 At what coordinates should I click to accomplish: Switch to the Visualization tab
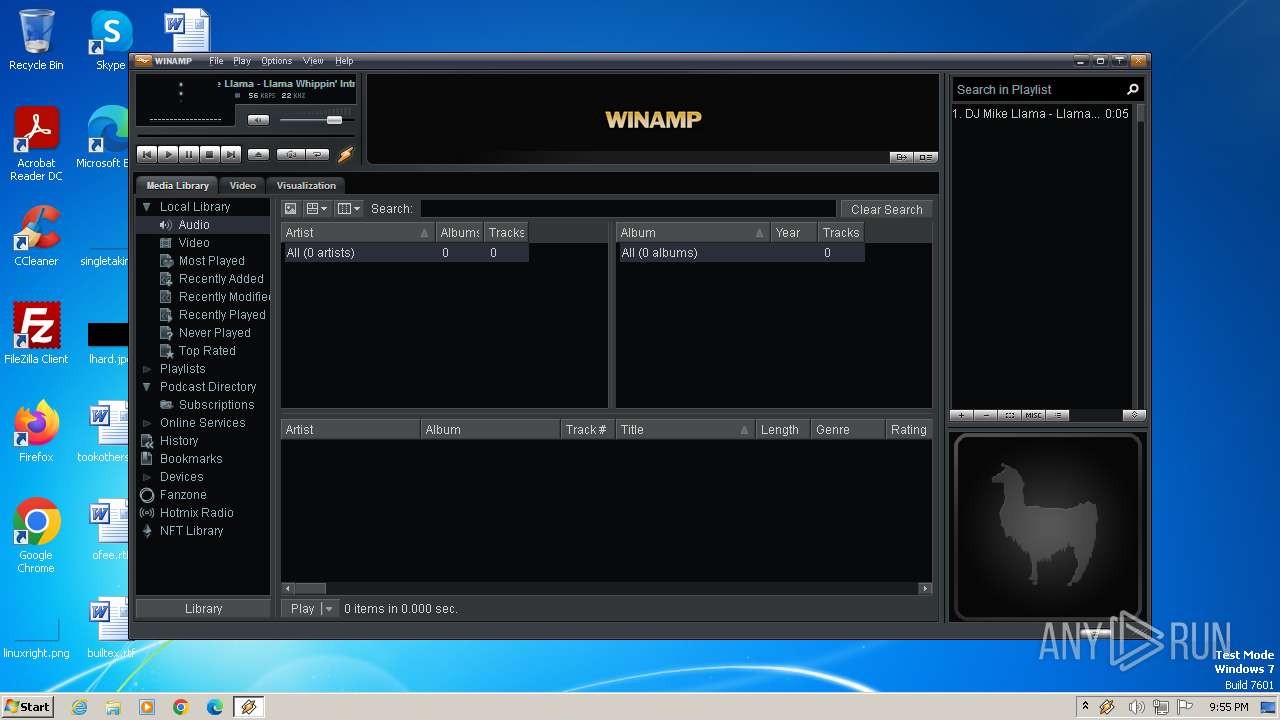point(306,185)
